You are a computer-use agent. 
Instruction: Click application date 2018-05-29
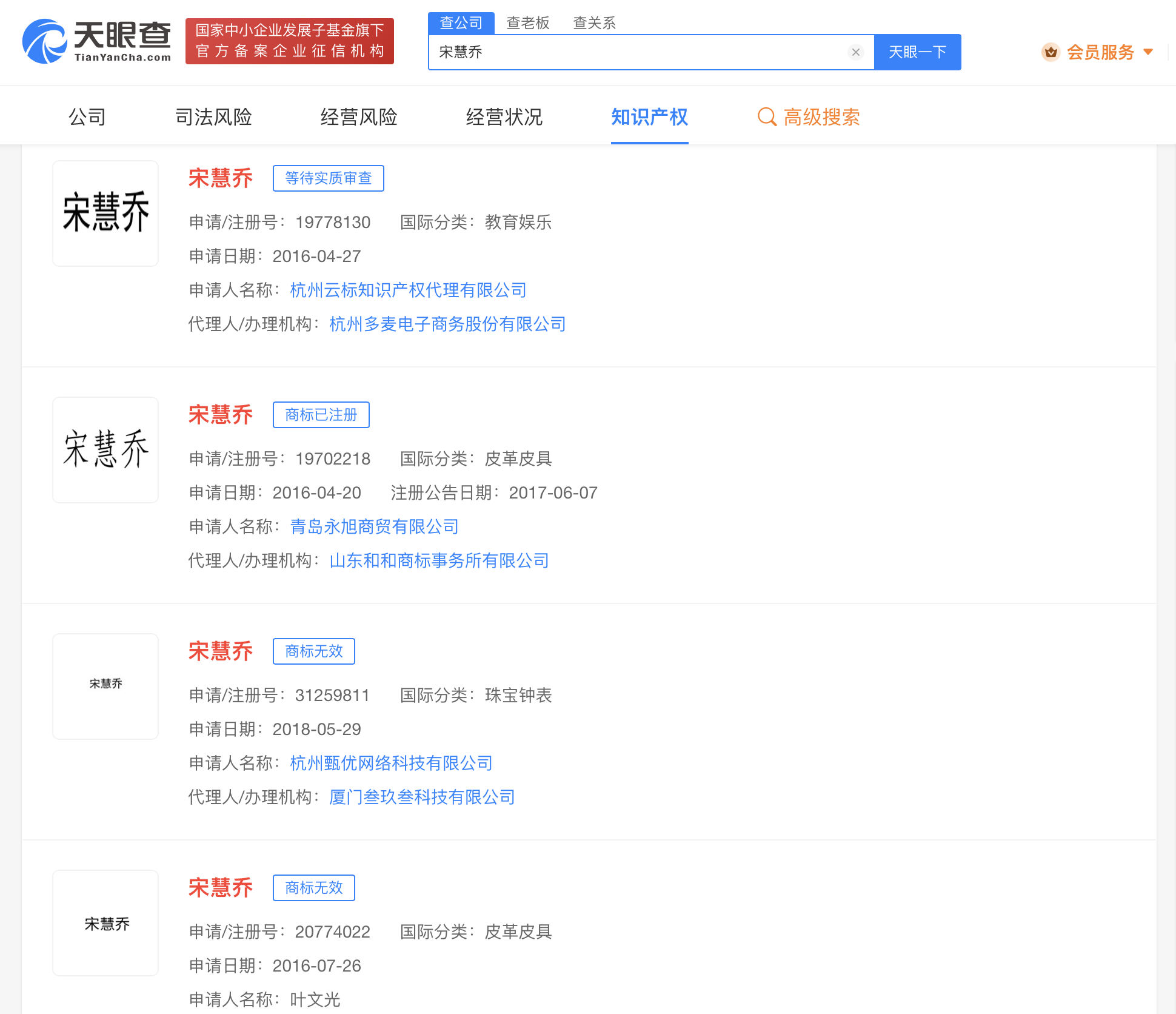pyautogui.click(x=317, y=729)
